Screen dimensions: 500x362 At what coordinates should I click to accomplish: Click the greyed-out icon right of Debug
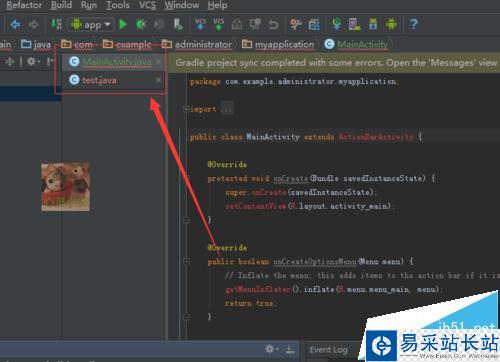click(160, 24)
